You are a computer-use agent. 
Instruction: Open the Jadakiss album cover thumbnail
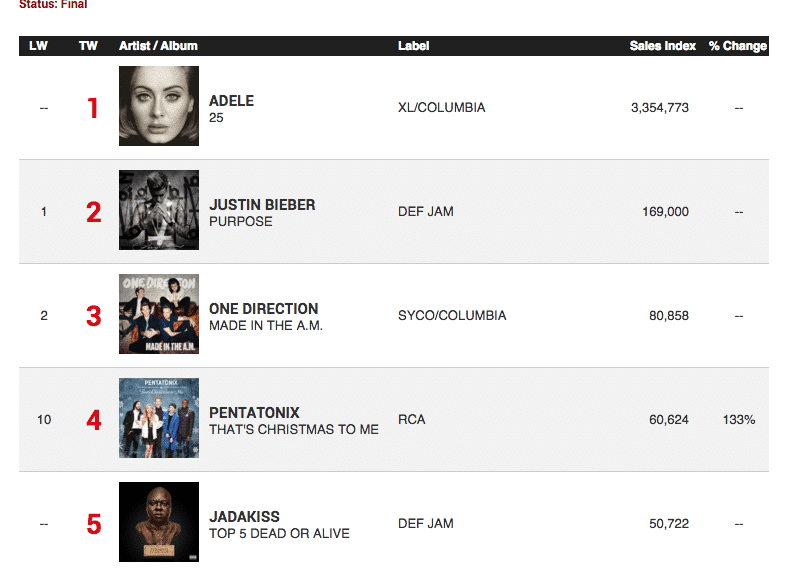point(158,522)
